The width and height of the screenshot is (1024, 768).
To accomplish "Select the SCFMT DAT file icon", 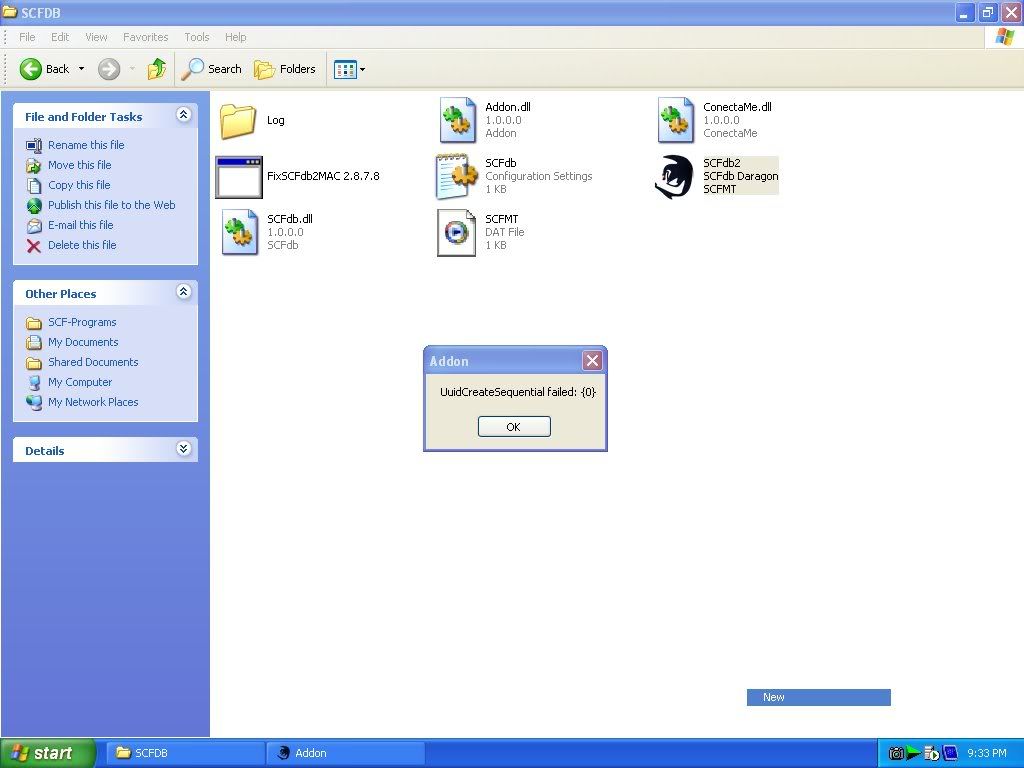I will click(x=456, y=232).
